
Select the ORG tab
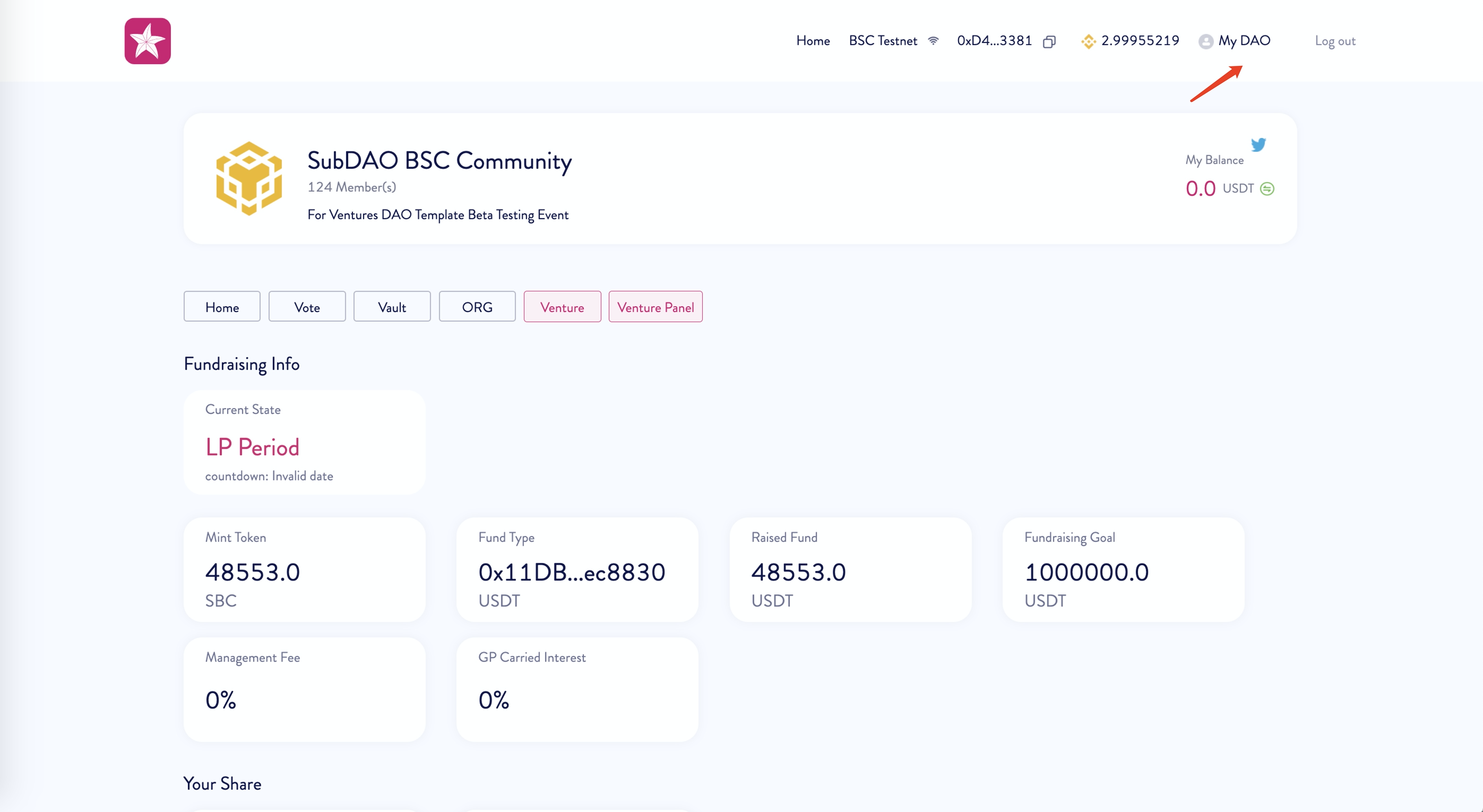477,307
